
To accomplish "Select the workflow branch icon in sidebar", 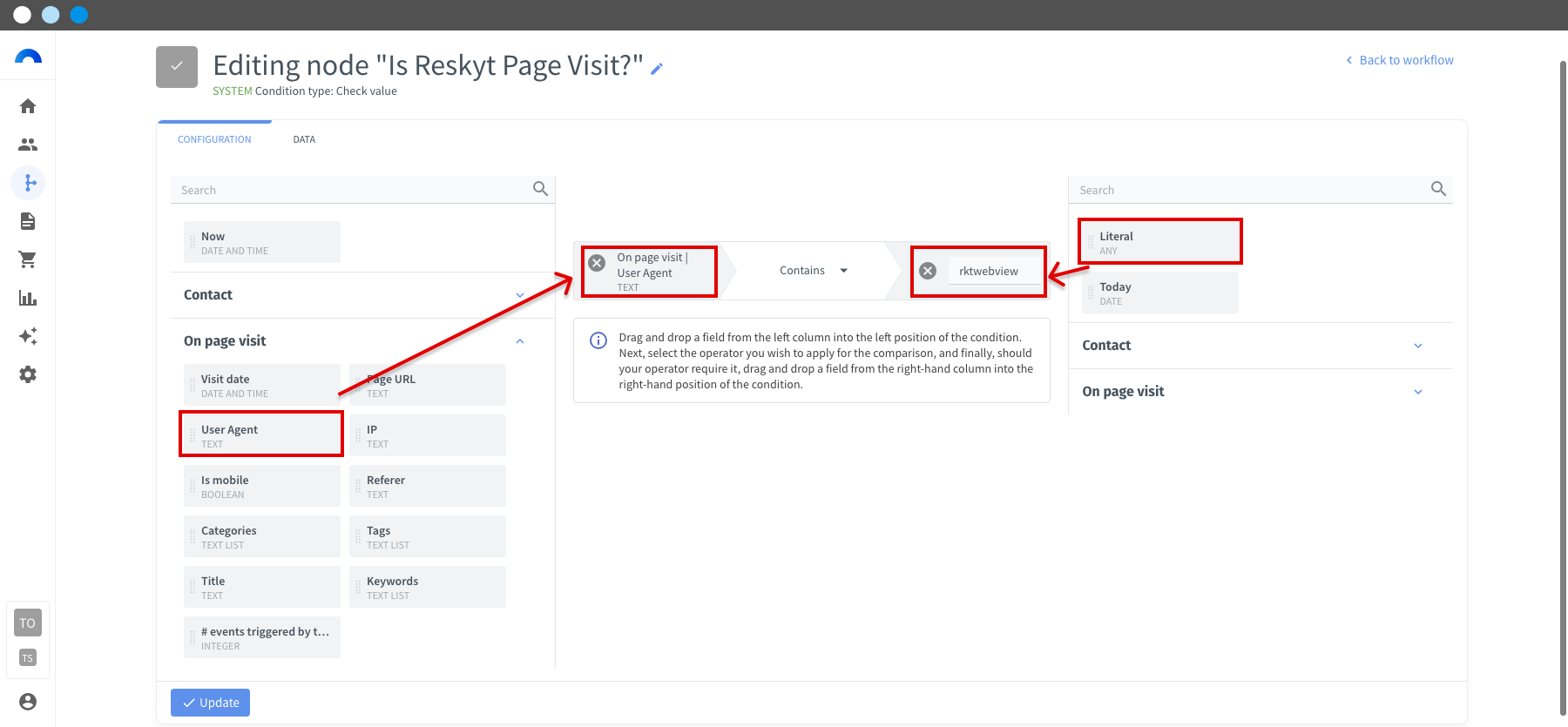I will pos(28,183).
